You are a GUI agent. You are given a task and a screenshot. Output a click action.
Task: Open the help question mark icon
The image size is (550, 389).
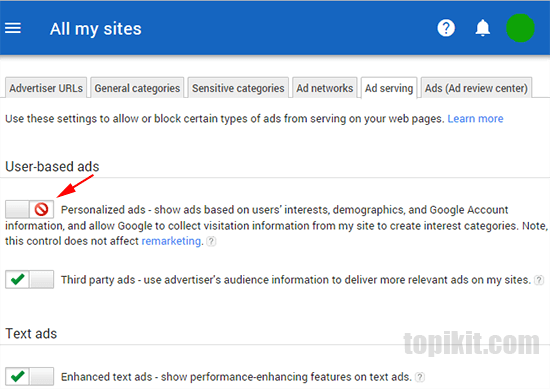[x=446, y=28]
